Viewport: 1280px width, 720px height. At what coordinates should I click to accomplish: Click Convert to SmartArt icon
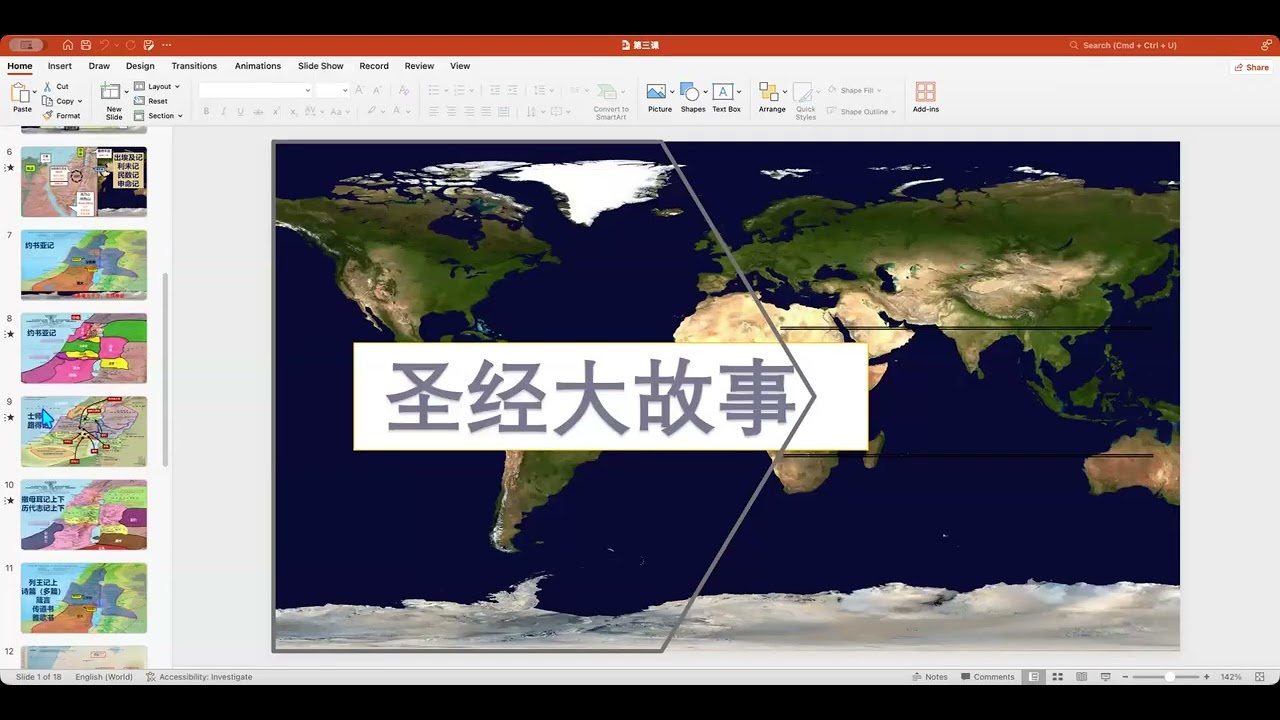coord(608,93)
